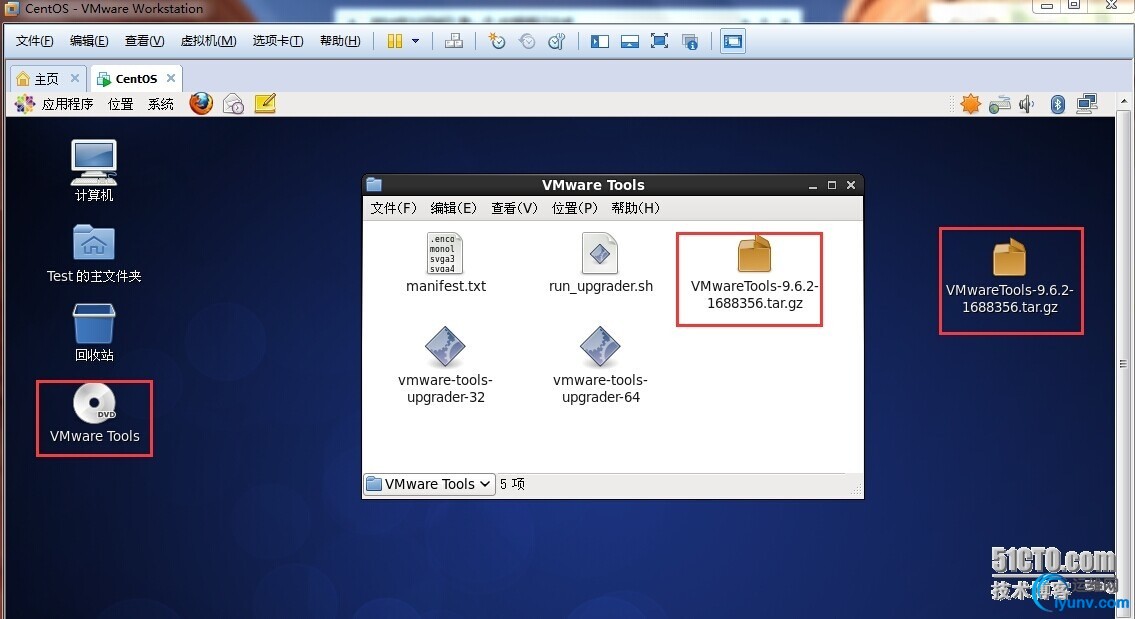Select the VMware Tools DVD desktop icon
The height and width of the screenshot is (619, 1135).
[95, 413]
